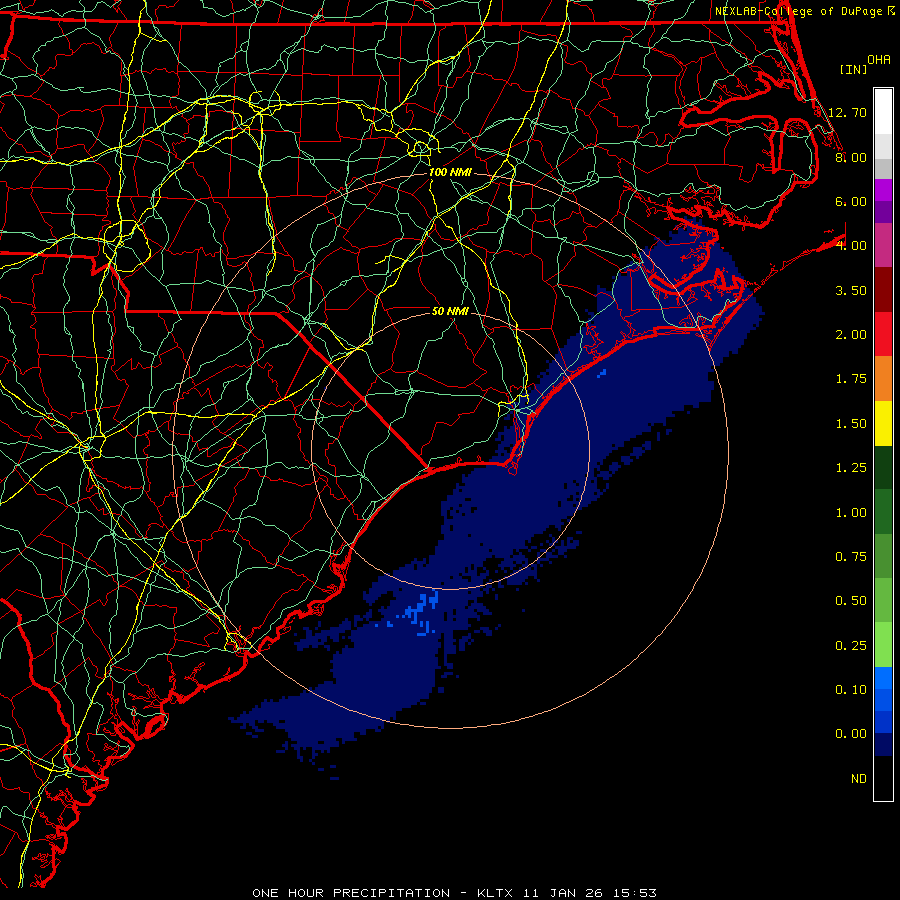Image resolution: width=900 pixels, height=900 pixels.
Task: Click the medium green 0.75 inch legend swatch
Action: [x=883, y=556]
